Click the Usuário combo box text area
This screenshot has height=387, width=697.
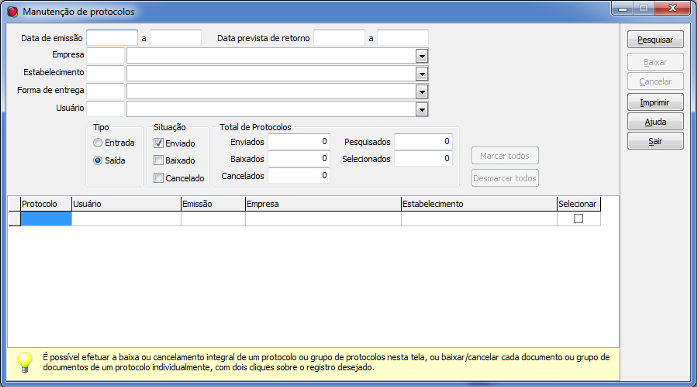(x=272, y=109)
